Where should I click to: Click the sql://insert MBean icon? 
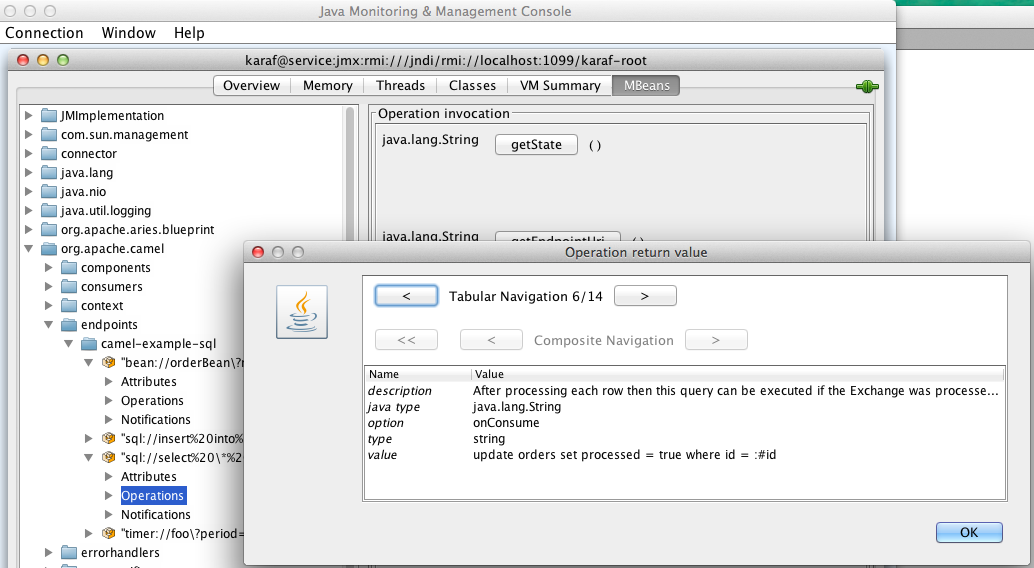[x=109, y=438]
